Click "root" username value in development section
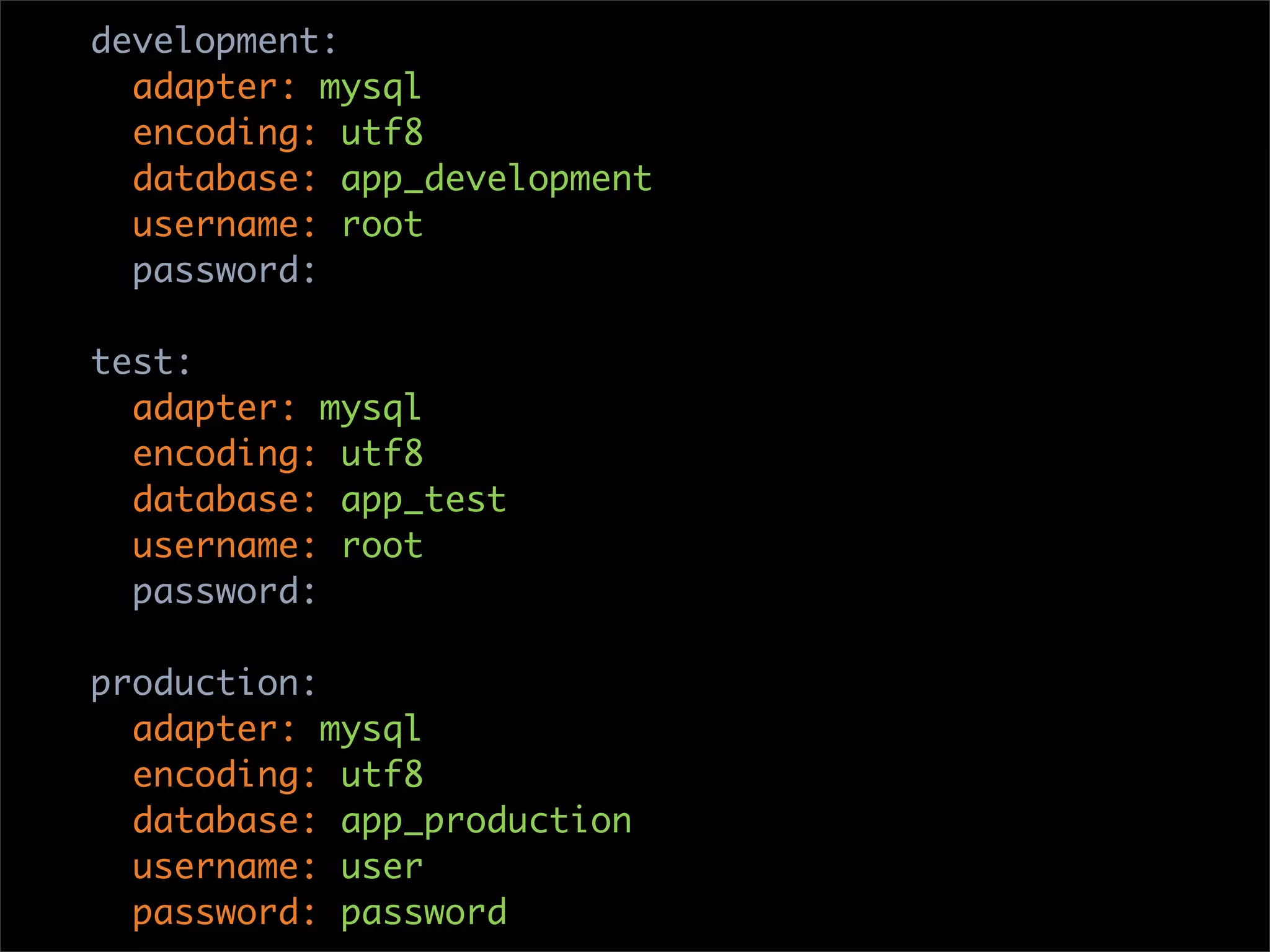This screenshot has width=1270, height=952. (382, 225)
